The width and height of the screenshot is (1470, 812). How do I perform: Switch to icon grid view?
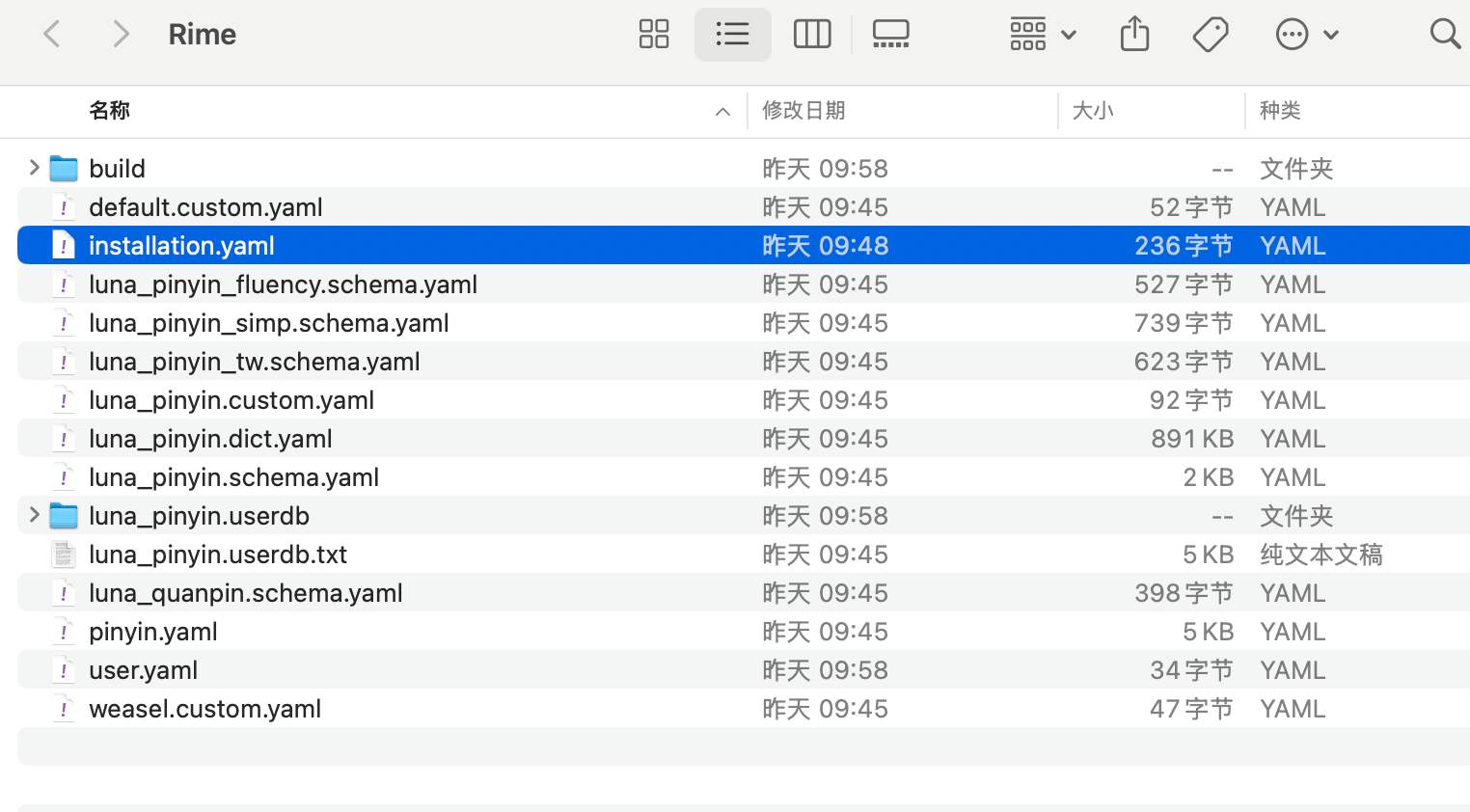[x=654, y=35]
